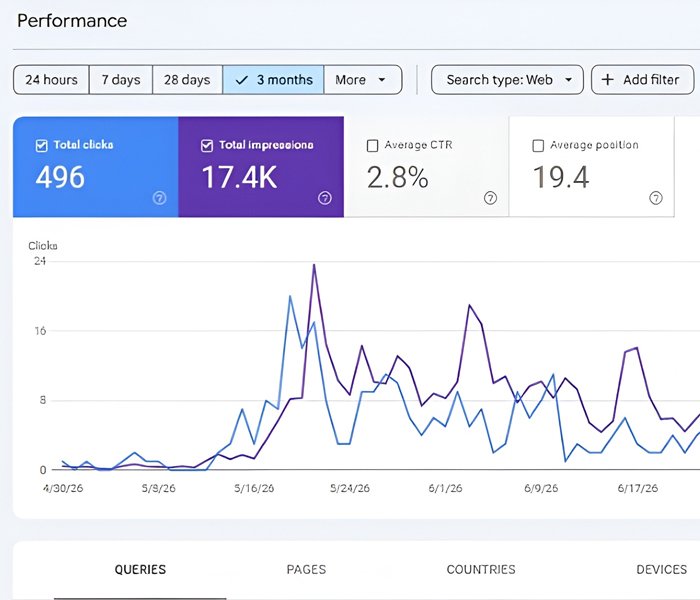The image size is (700, 600).
Task: Switch to the QUERIES tab
Action: point(140,570)
